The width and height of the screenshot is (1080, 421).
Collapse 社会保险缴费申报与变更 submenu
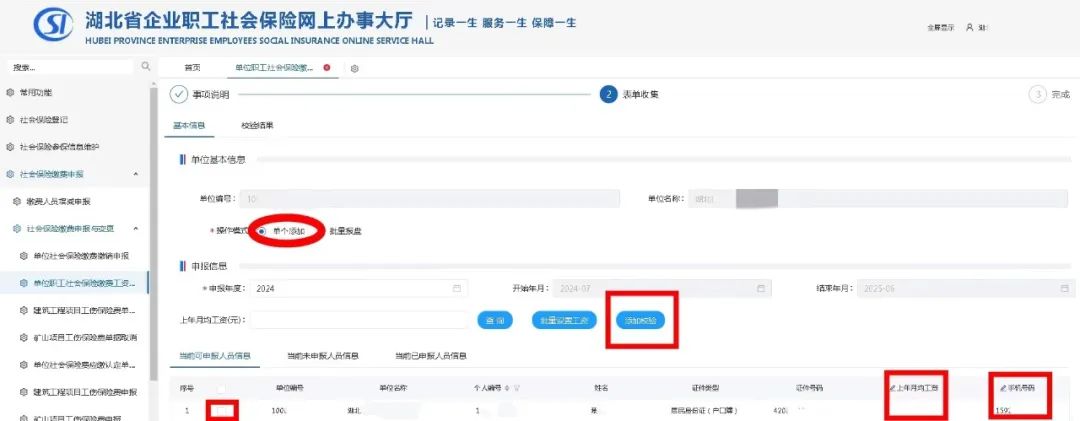(x=135, y=229)
